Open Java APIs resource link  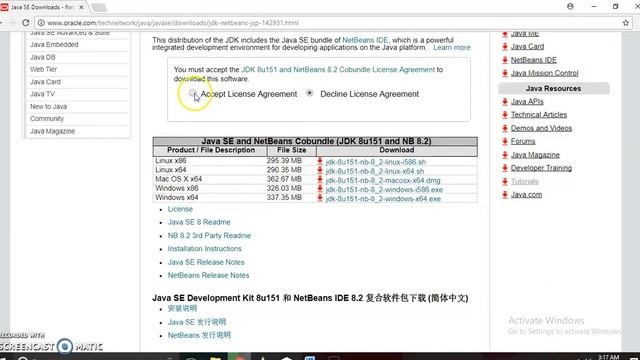pos(527,102)
